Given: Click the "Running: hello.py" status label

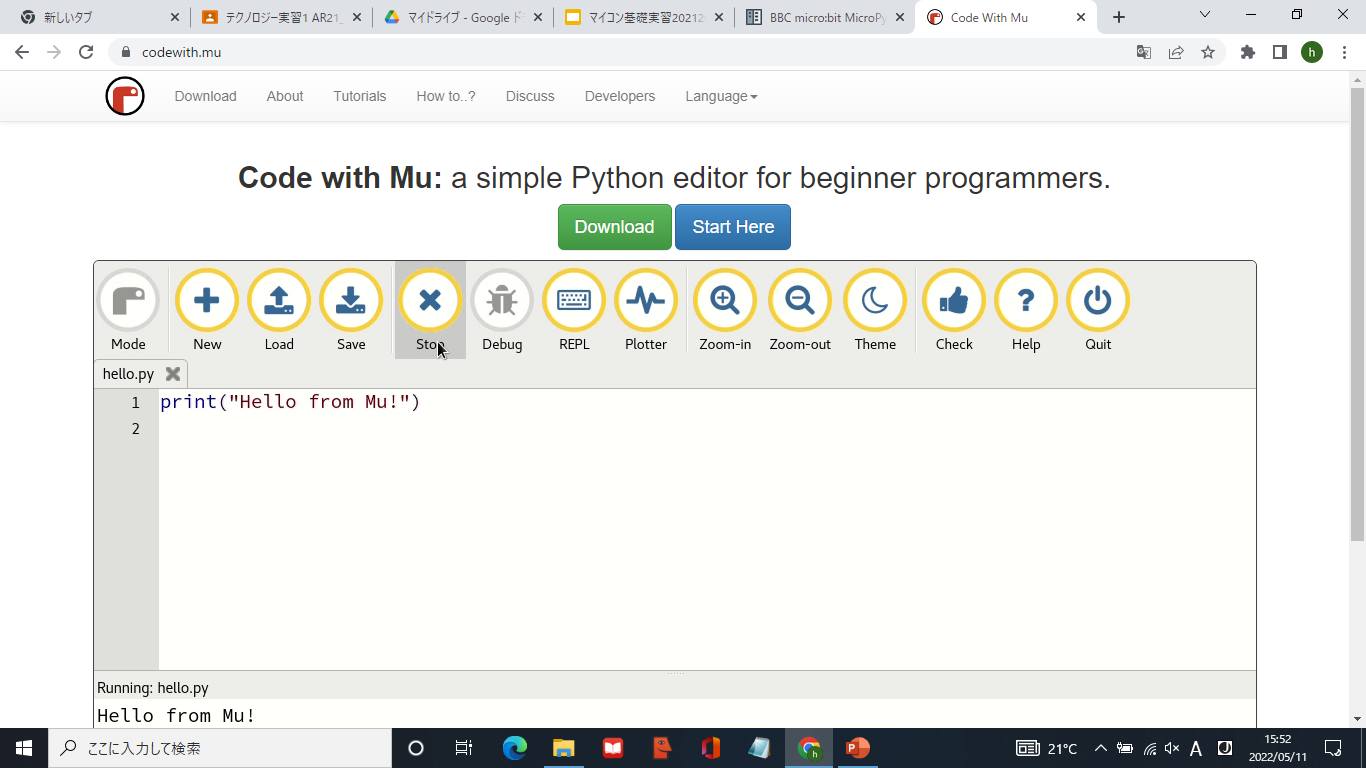Looking at the screenshot, I should coord(153,688).
